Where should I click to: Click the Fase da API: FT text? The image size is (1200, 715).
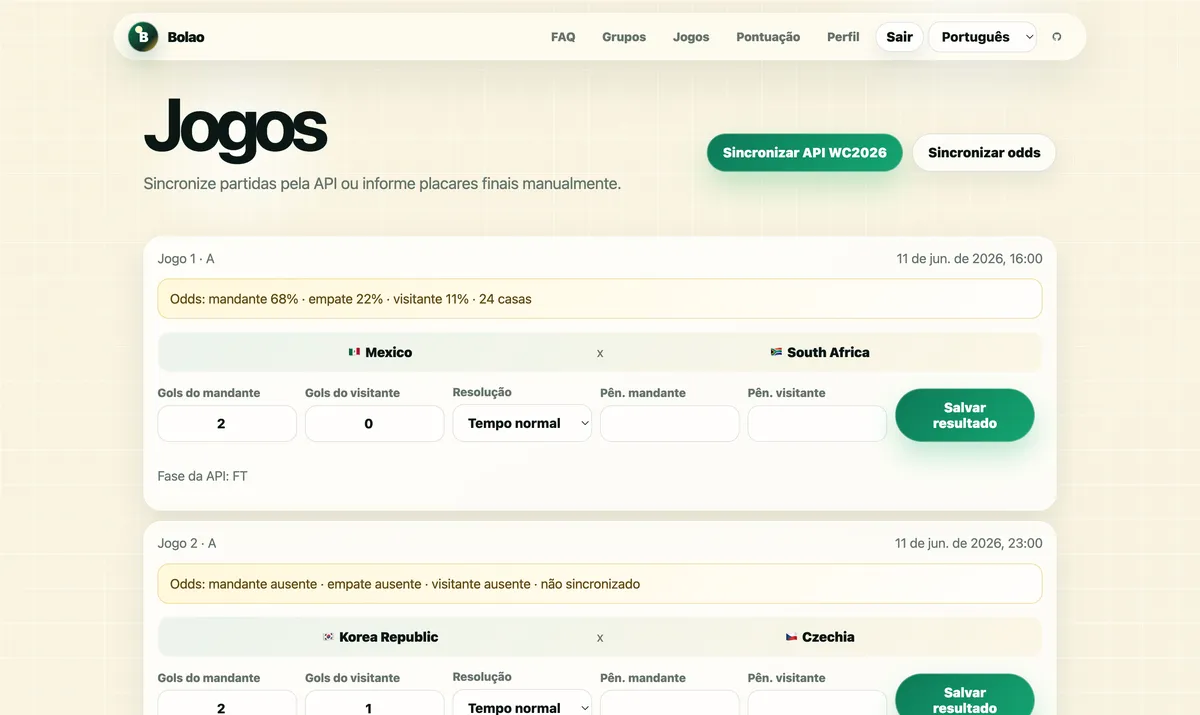(x=203, y=476)
